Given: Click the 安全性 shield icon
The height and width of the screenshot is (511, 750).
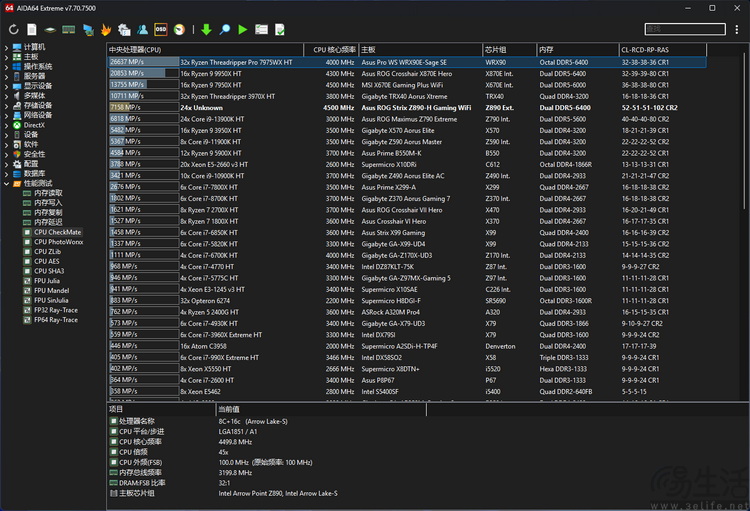Looking at the screenshot, I should click(x=17, y=154).
